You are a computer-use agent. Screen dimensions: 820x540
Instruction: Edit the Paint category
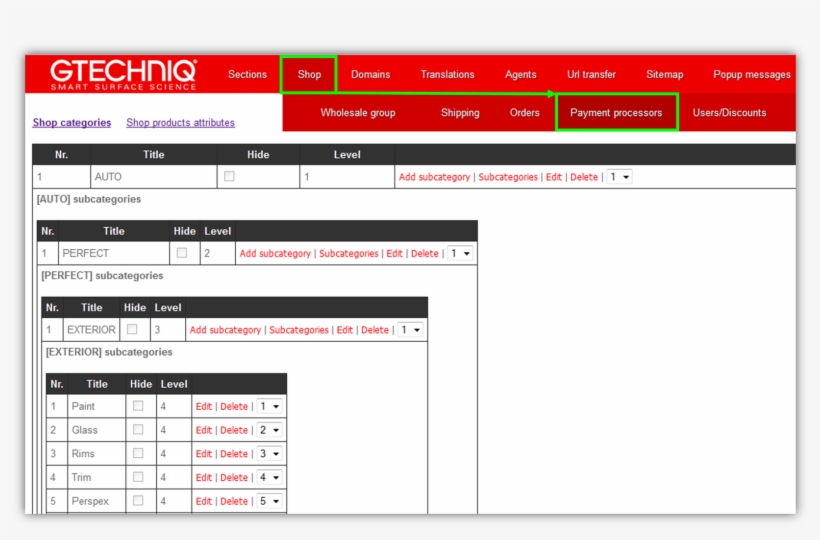[203, 406]
